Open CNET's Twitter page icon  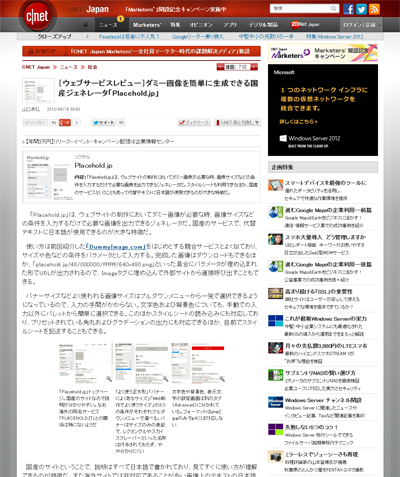tap(361, 9)
